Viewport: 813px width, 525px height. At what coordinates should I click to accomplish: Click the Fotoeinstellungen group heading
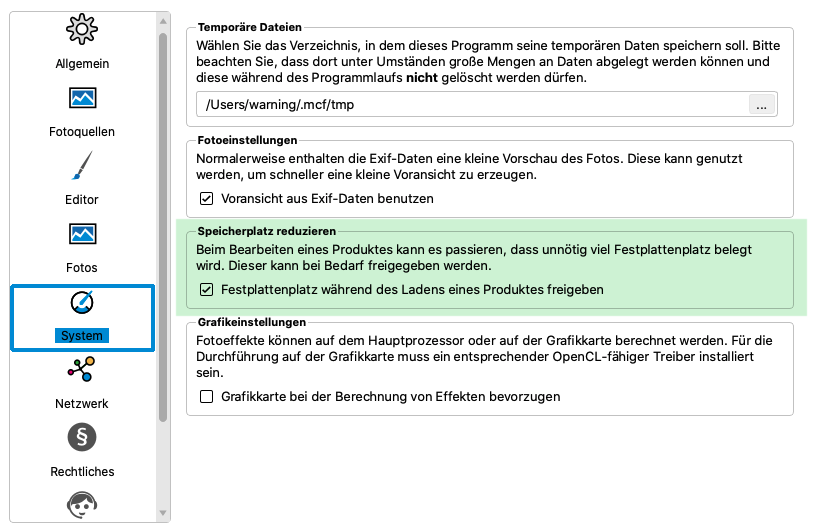[x=247, y=140]
